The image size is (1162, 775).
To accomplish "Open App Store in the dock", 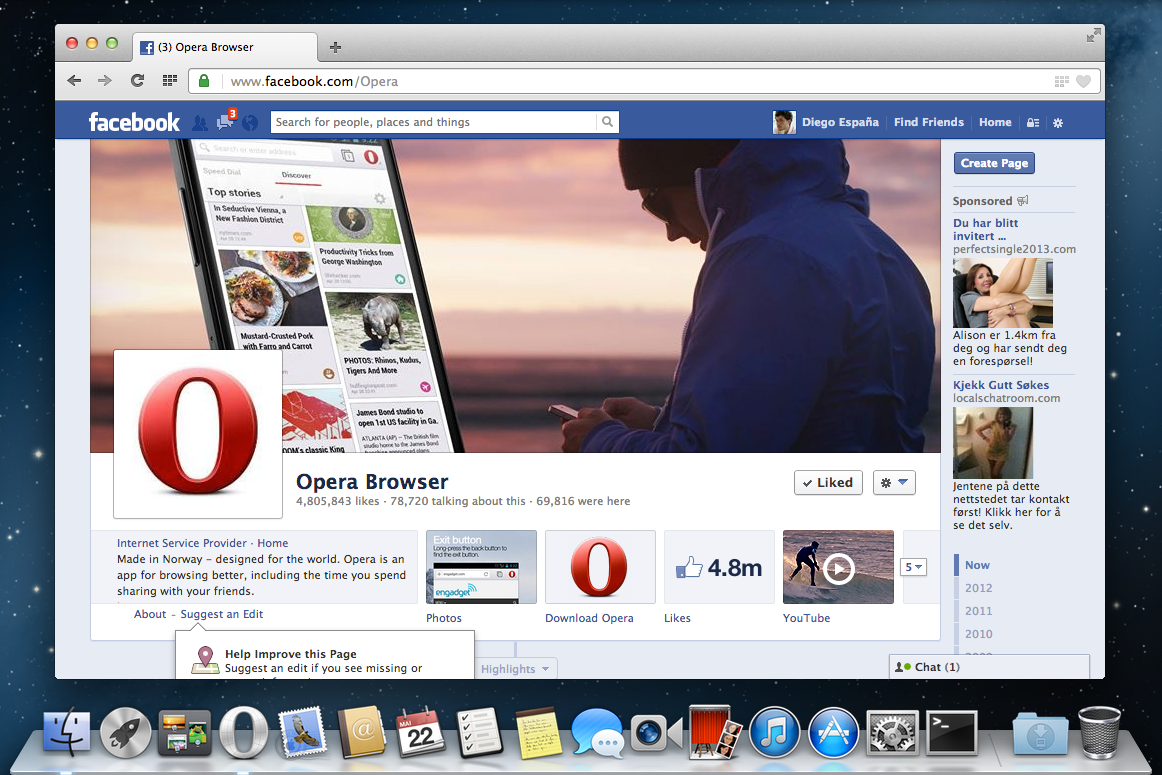I will coord(834,733).
